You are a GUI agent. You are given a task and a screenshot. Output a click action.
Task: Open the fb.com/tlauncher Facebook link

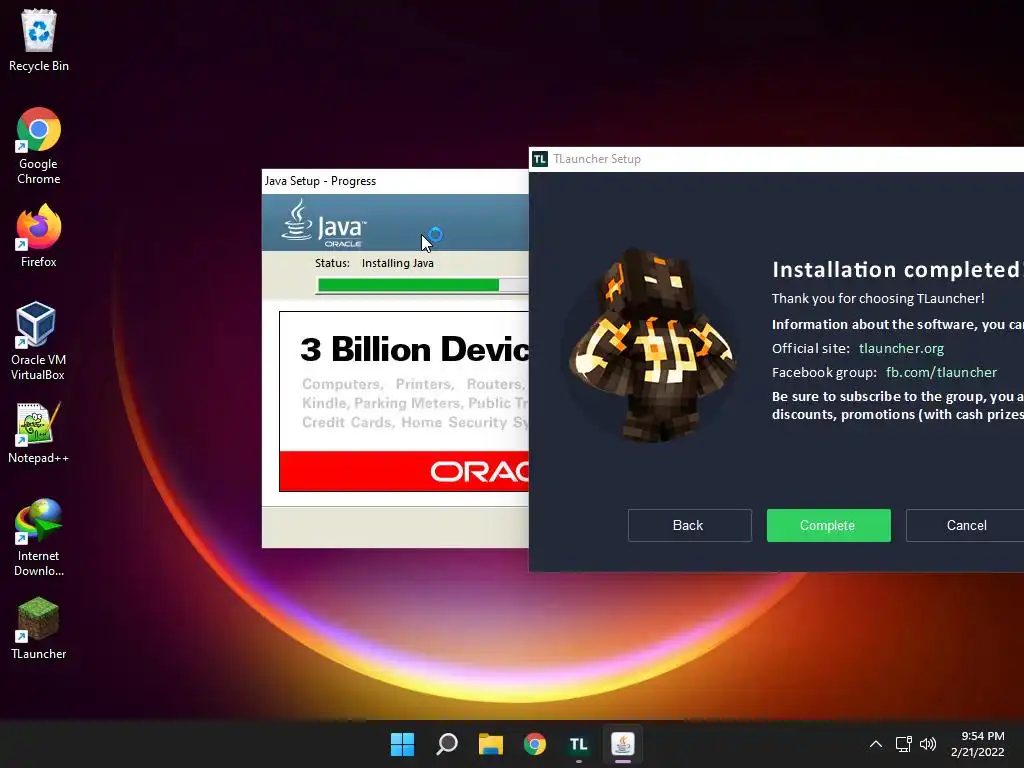941,372
